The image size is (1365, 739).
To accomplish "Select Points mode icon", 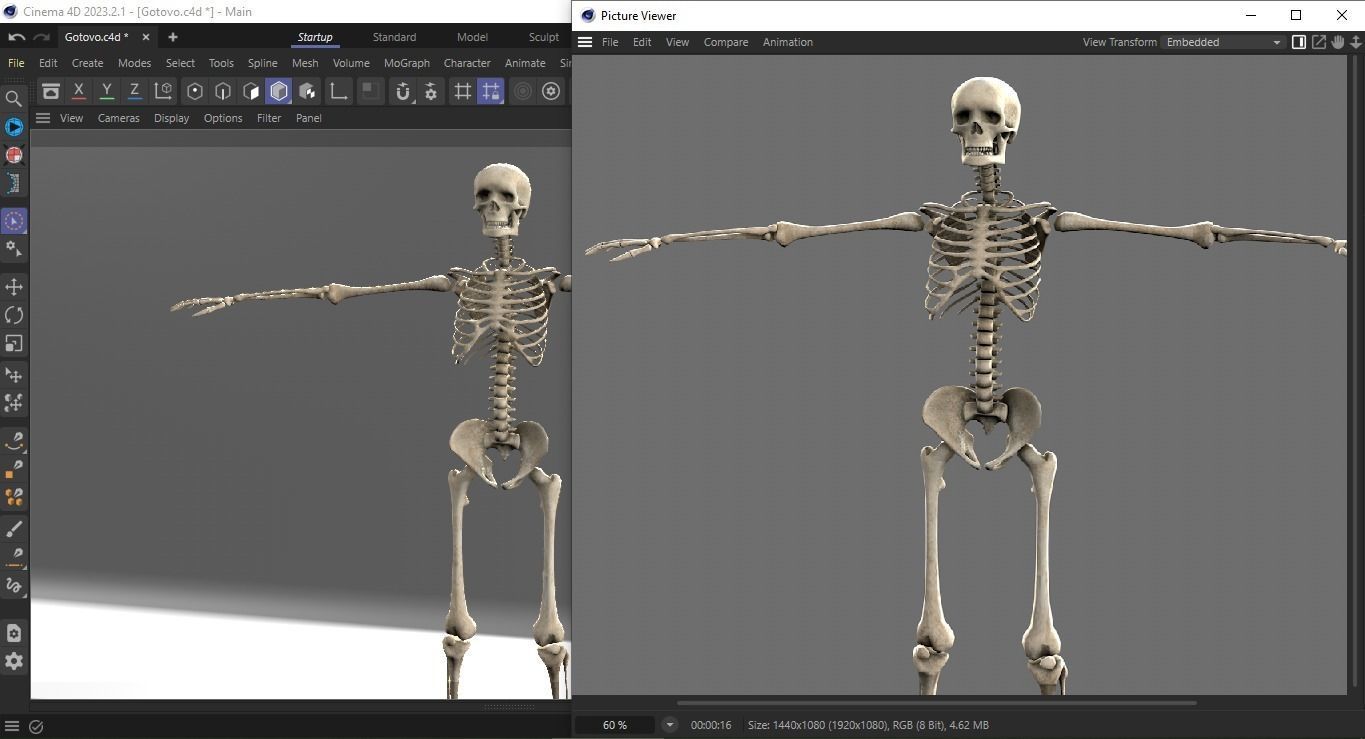I will 195,91.
